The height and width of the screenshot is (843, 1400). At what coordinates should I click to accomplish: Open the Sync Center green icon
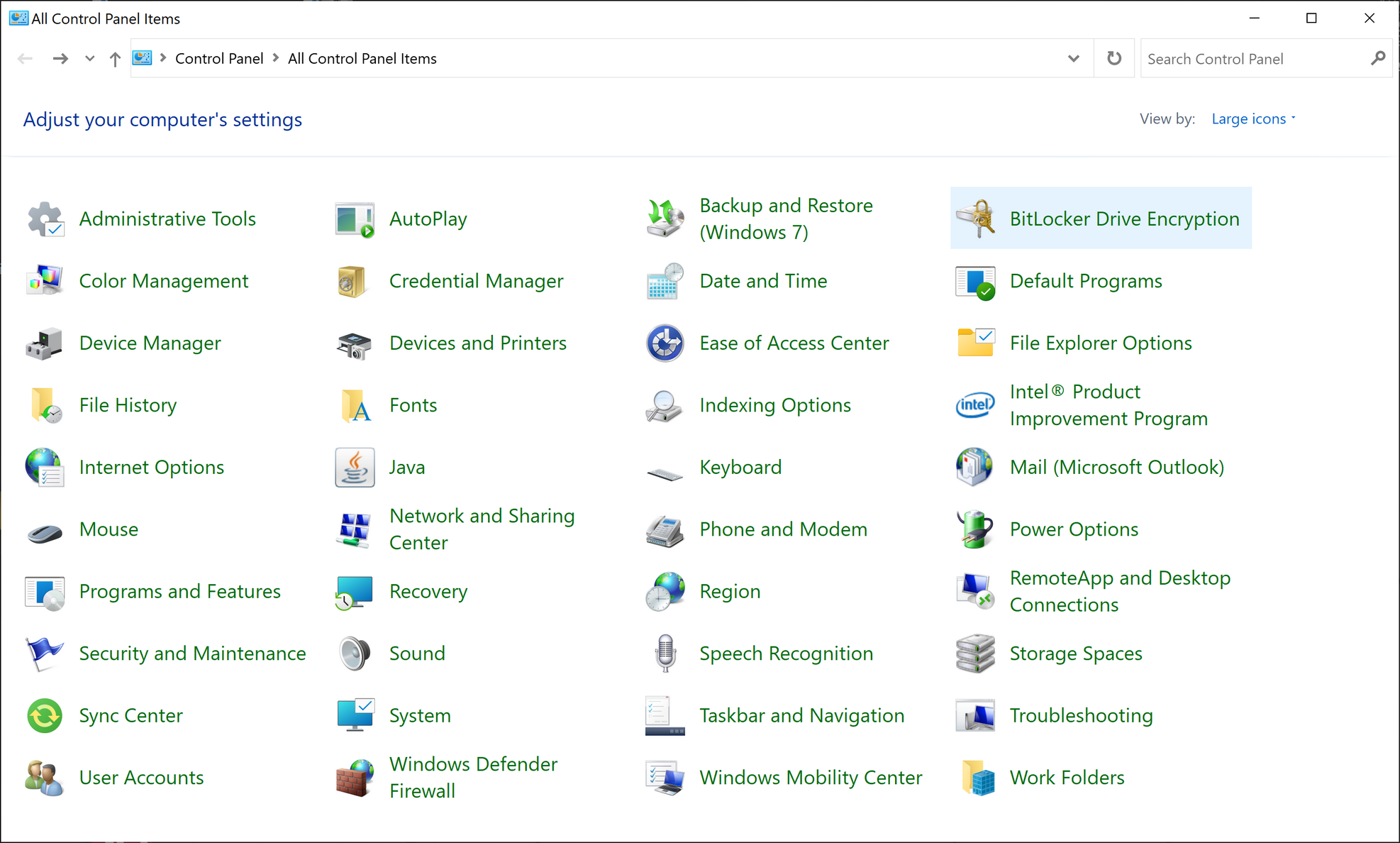click(x=44, y=715)
